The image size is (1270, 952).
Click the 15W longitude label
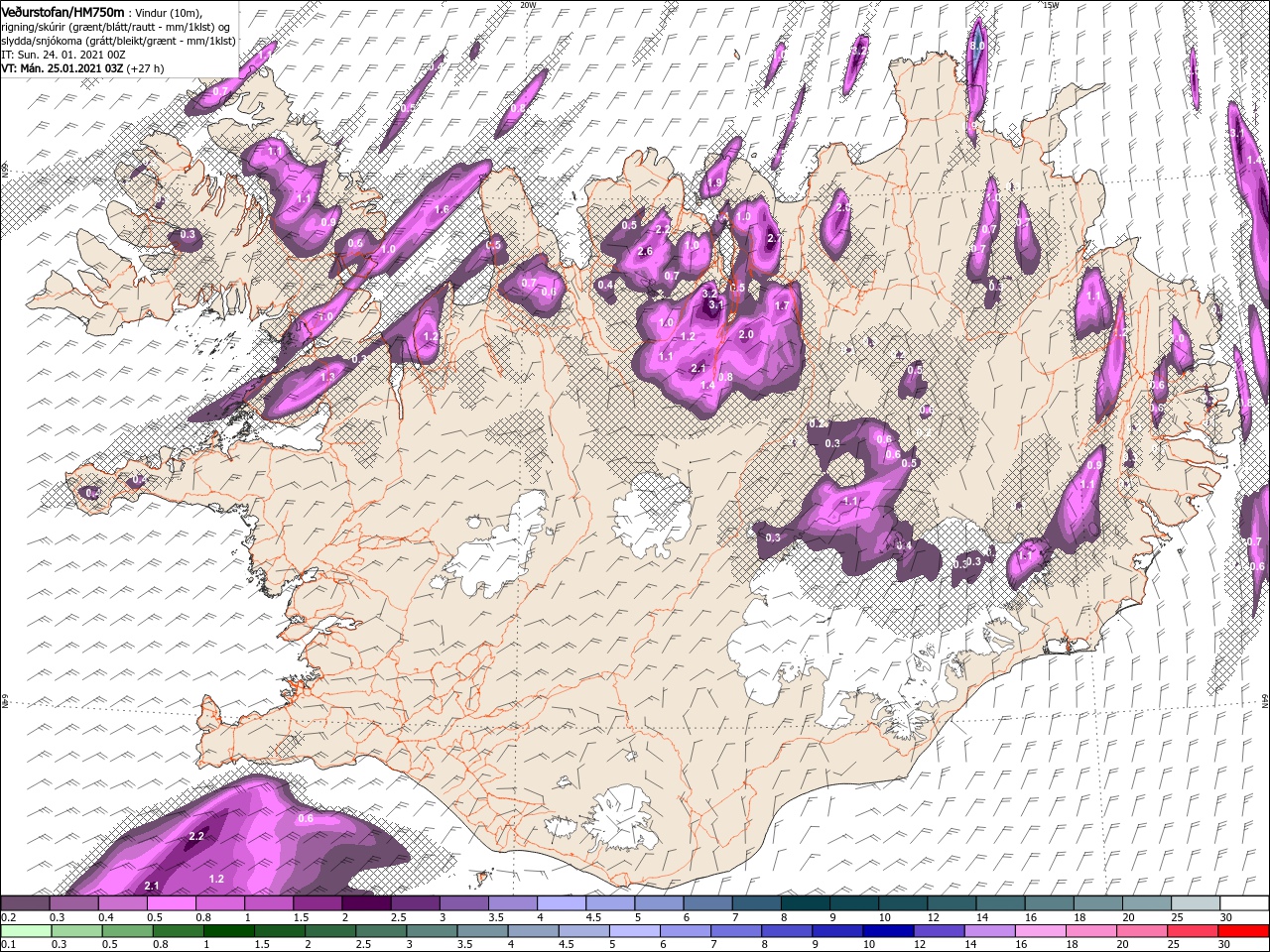pos(1051,4)
